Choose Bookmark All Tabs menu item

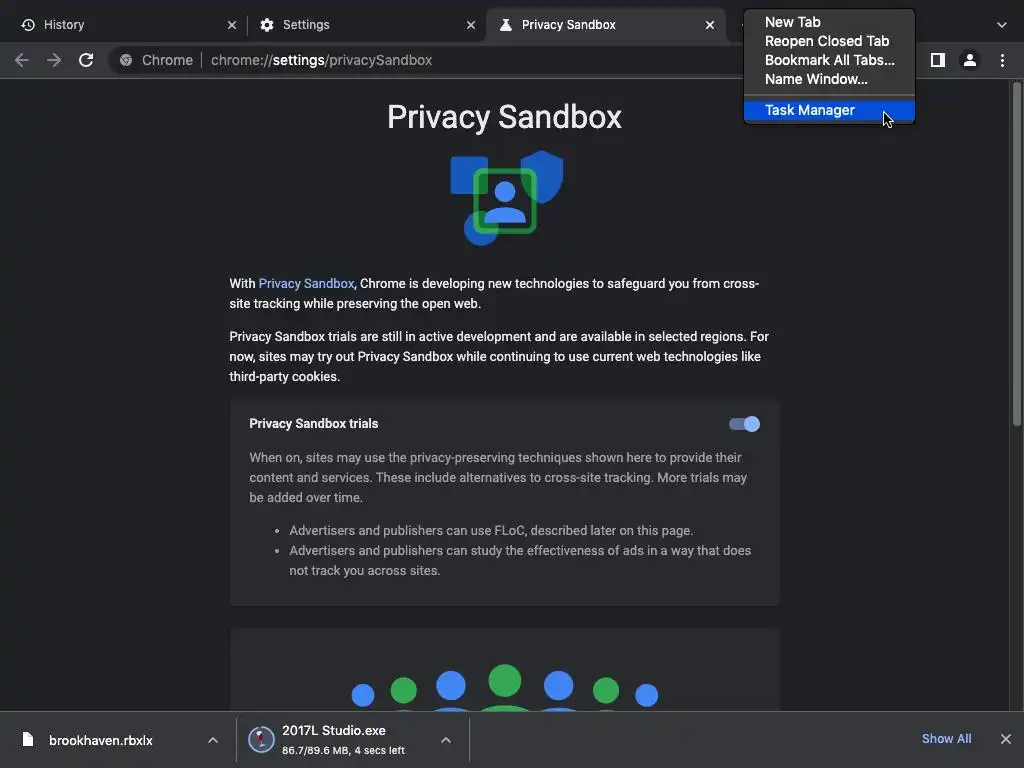click(x=829, y=60)
